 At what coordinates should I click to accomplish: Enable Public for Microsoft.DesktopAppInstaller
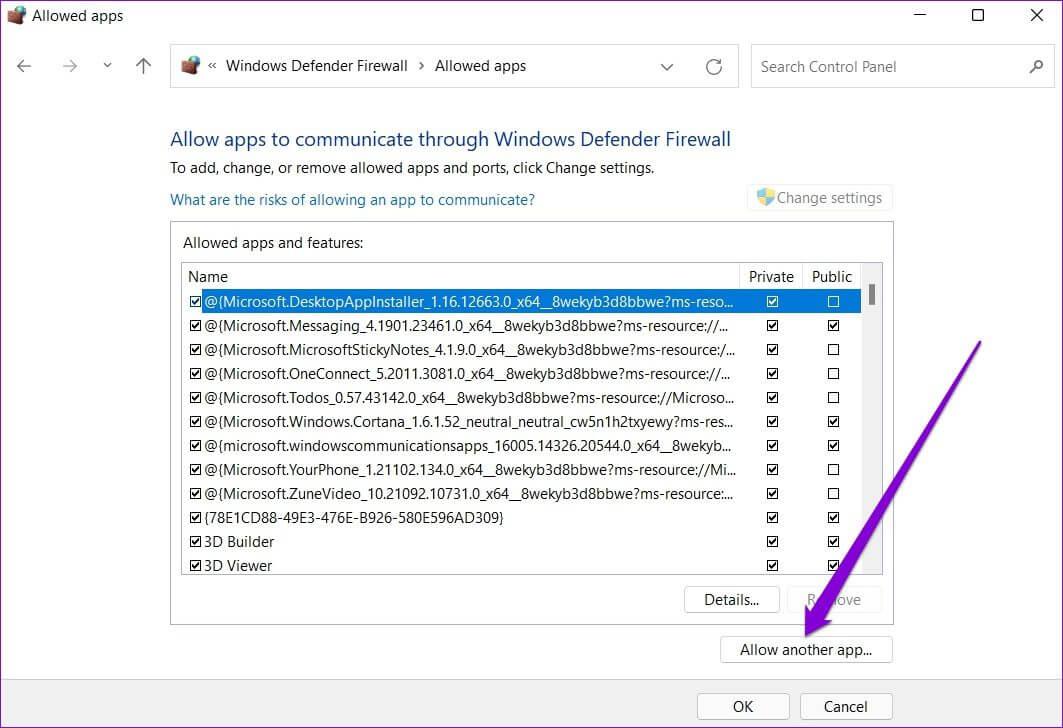833,302
